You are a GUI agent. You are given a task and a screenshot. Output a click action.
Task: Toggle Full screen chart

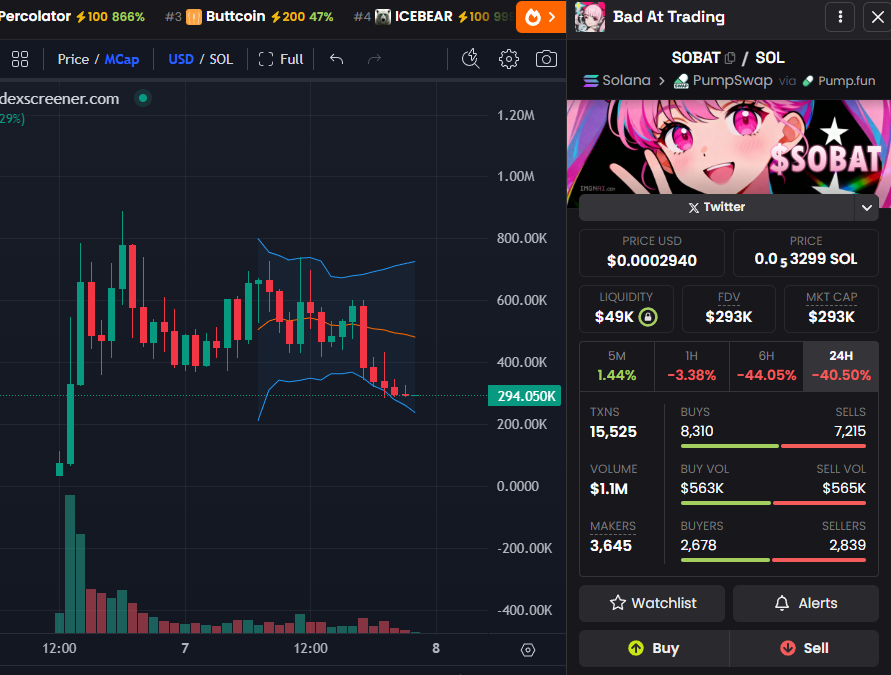[x=281, y=59]
